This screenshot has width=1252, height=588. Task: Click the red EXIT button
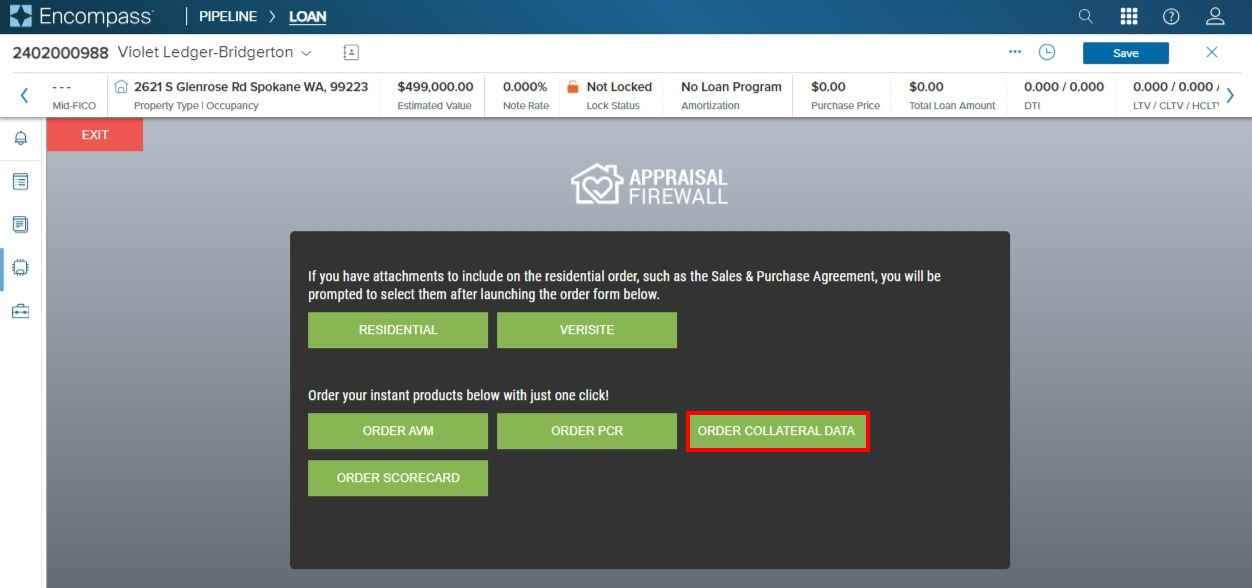95,135
